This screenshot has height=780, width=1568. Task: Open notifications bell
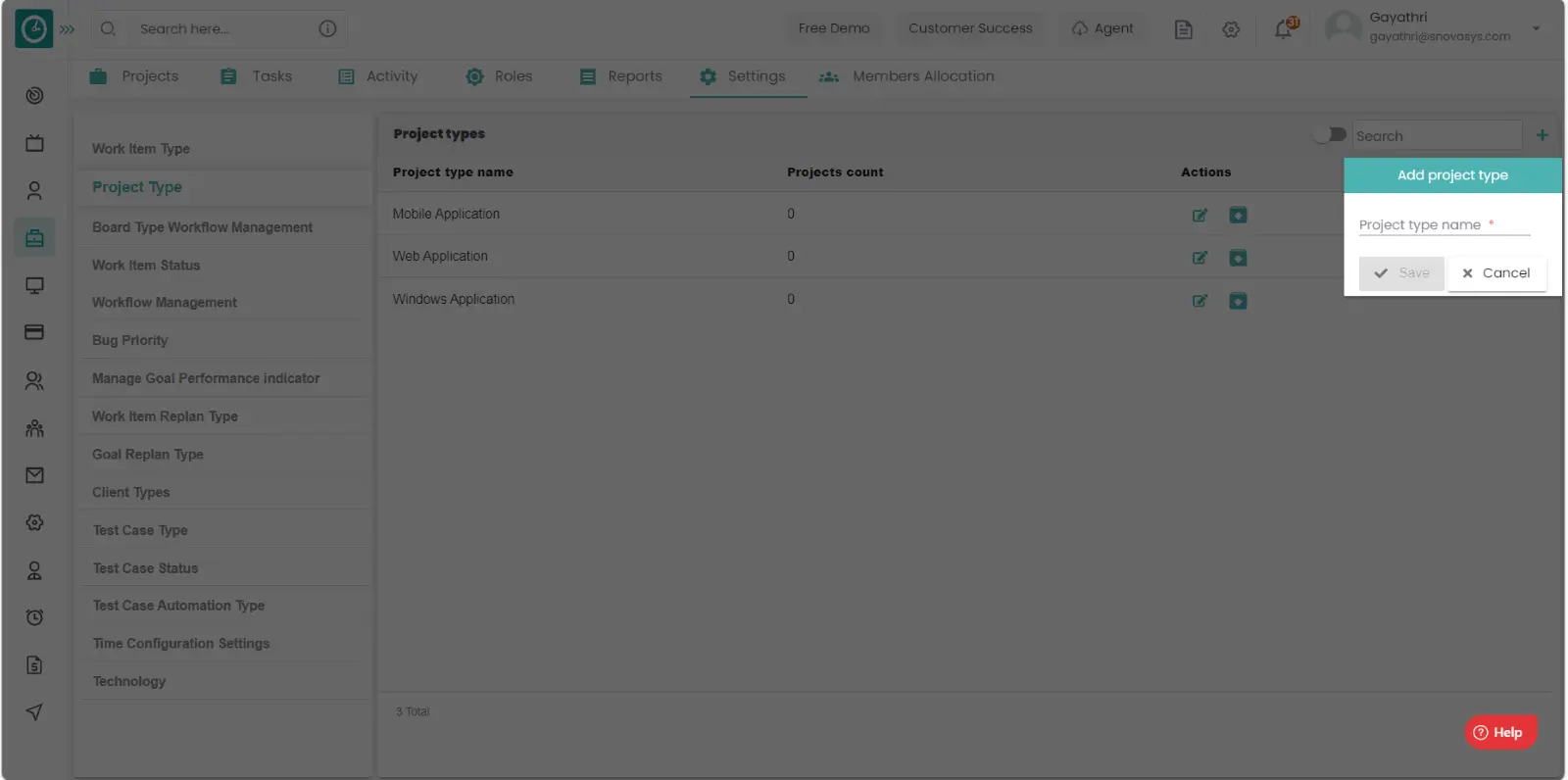[x=1284, y=28]
